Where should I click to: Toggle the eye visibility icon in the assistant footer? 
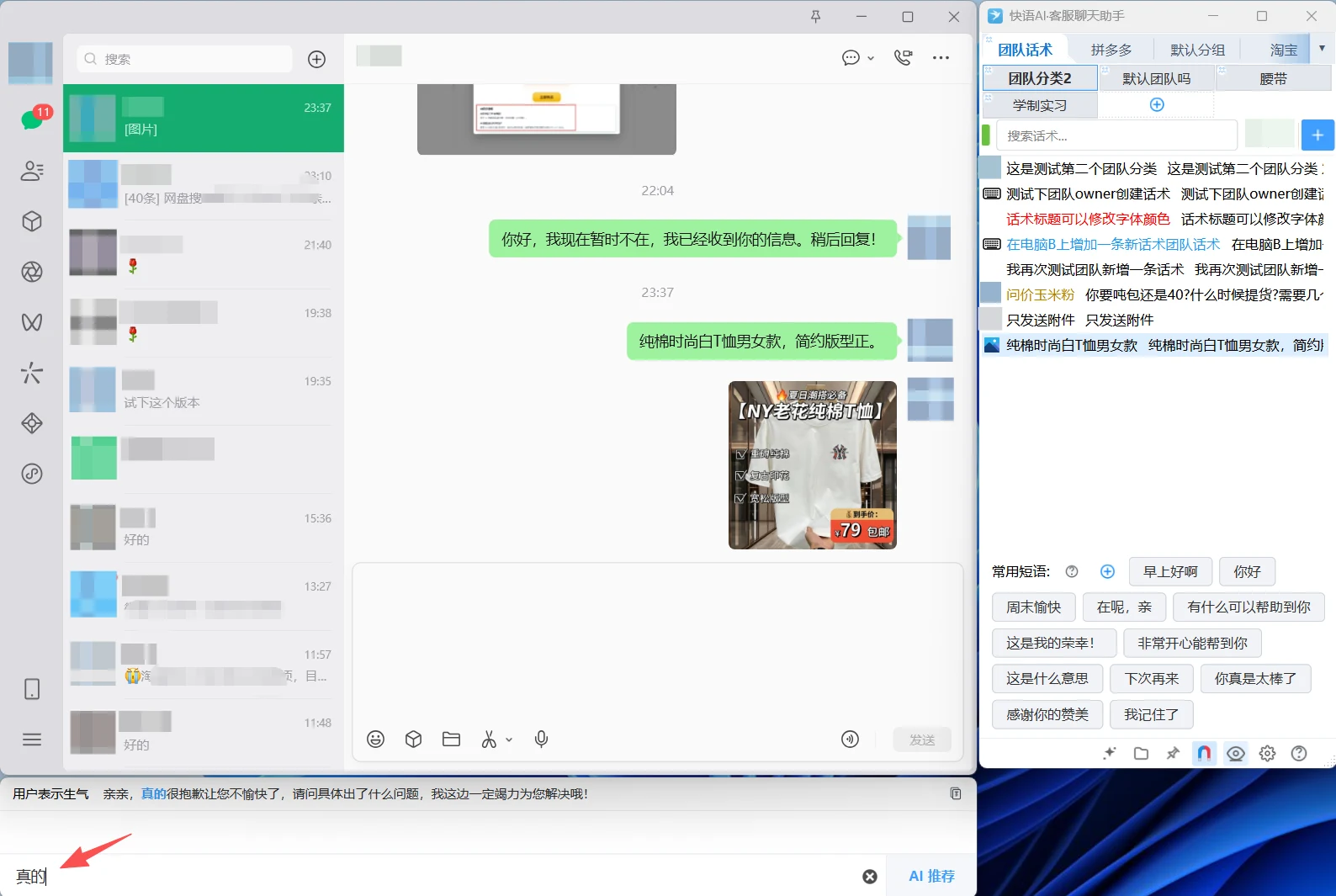[x=1235, y=753]
